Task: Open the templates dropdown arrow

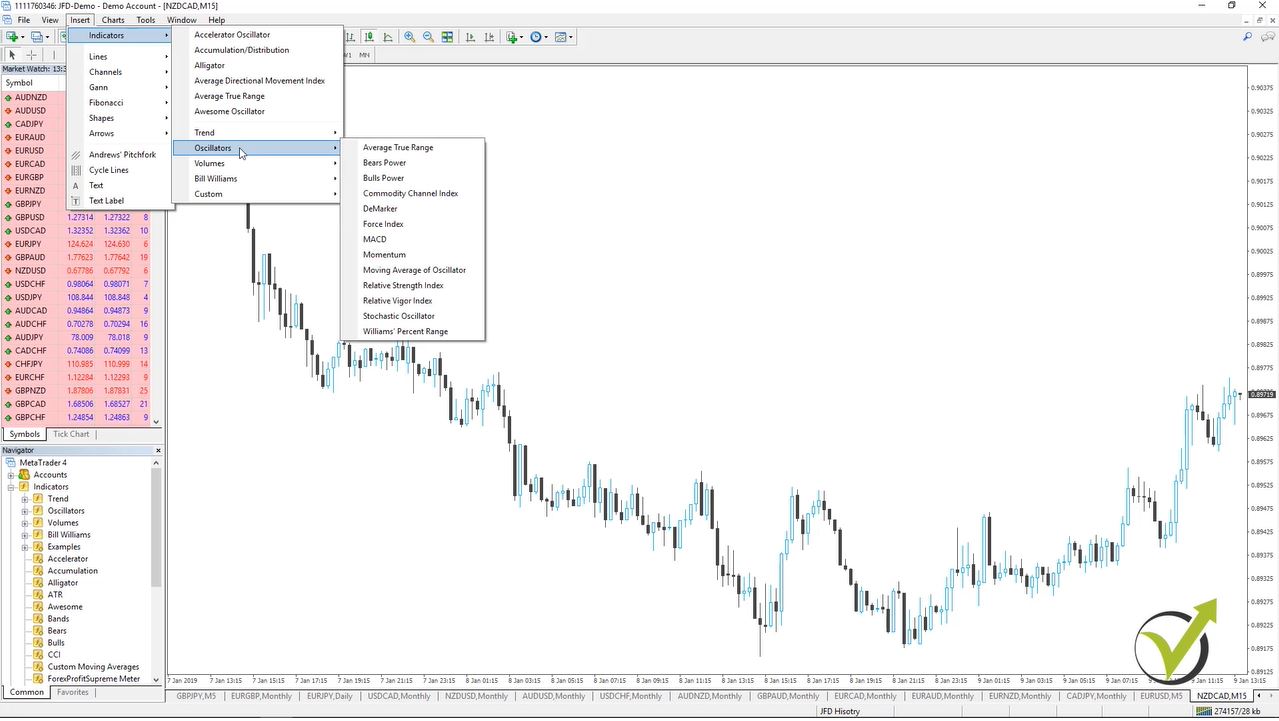Action: point(571,37)
